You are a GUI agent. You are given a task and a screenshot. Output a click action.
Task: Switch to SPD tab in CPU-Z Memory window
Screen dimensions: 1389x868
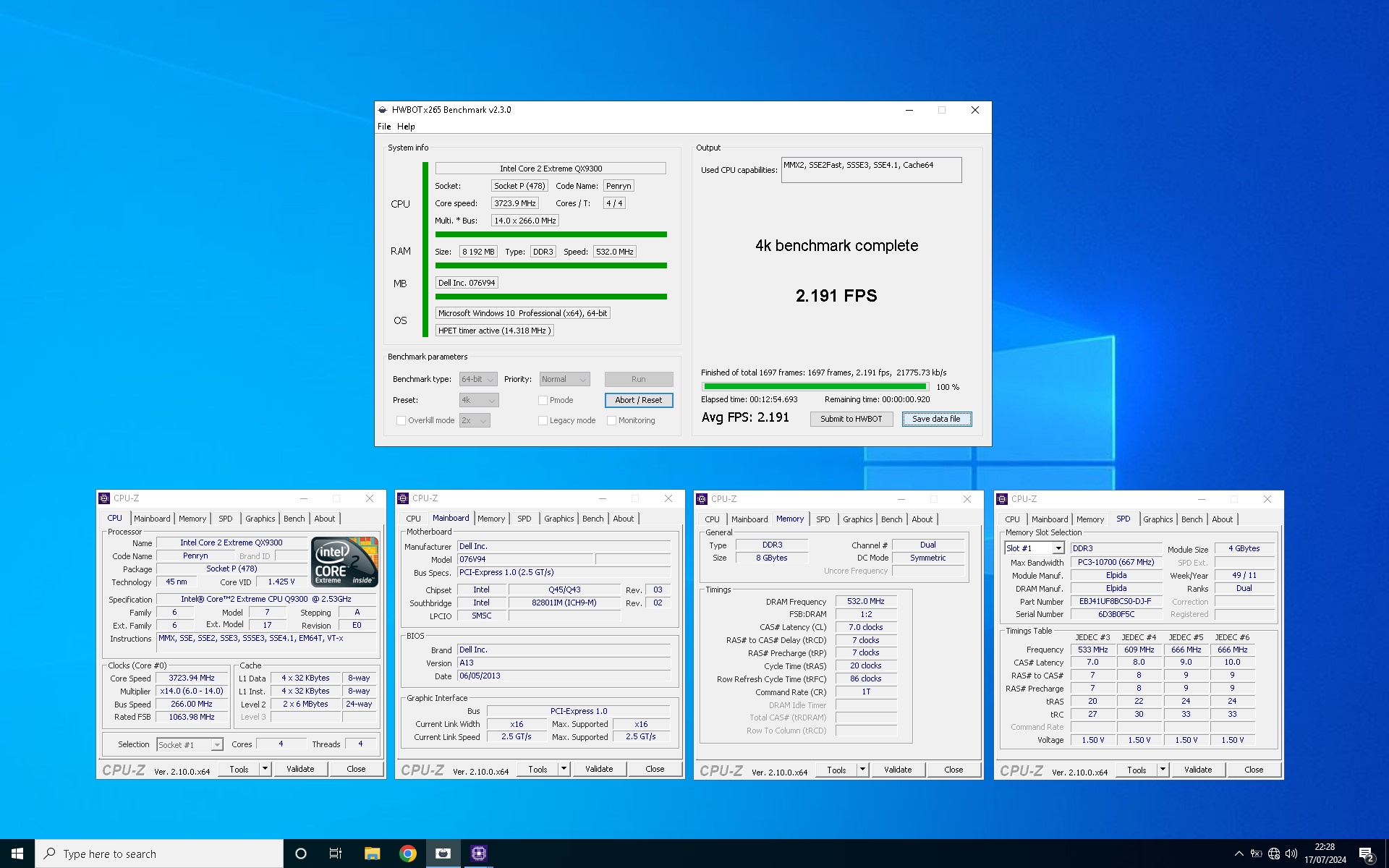pyautogui.click(x=823, y=519)
